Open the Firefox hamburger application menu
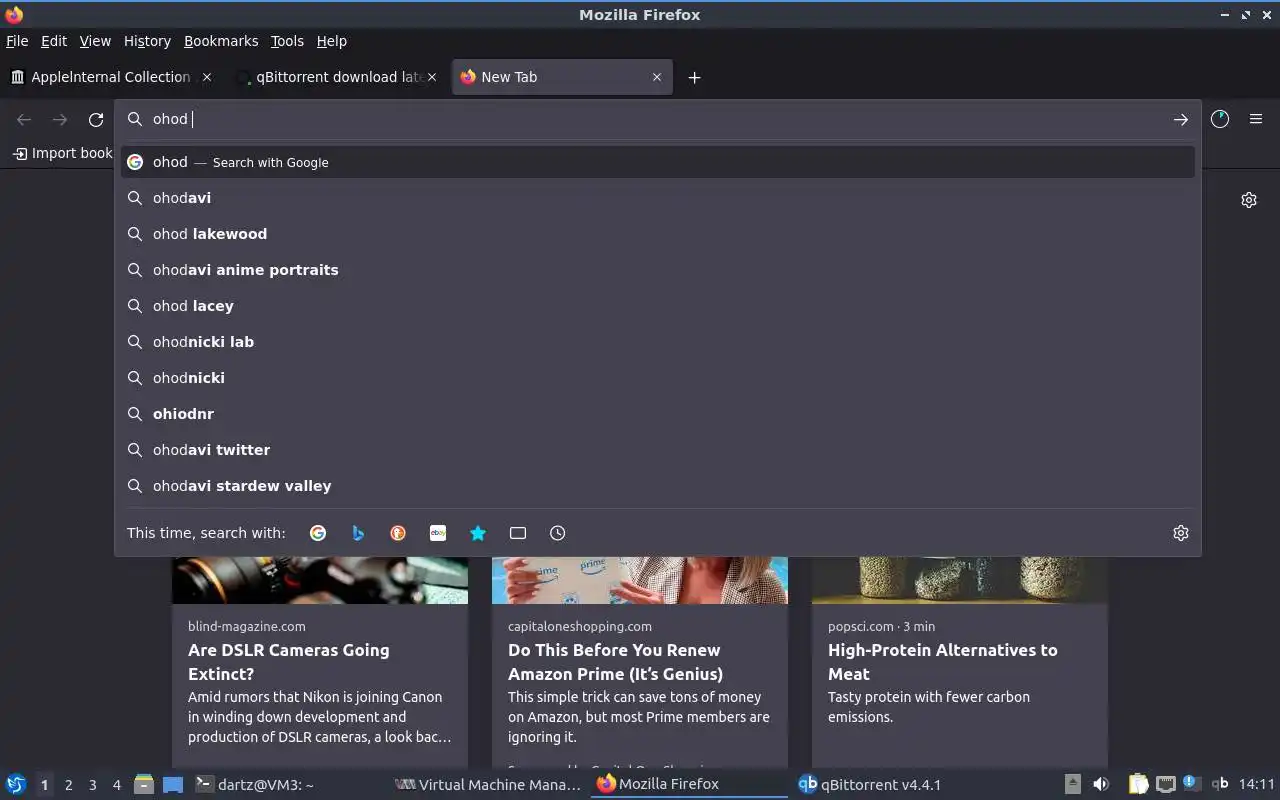1280x800 pixels. [x=1256, y=119]
